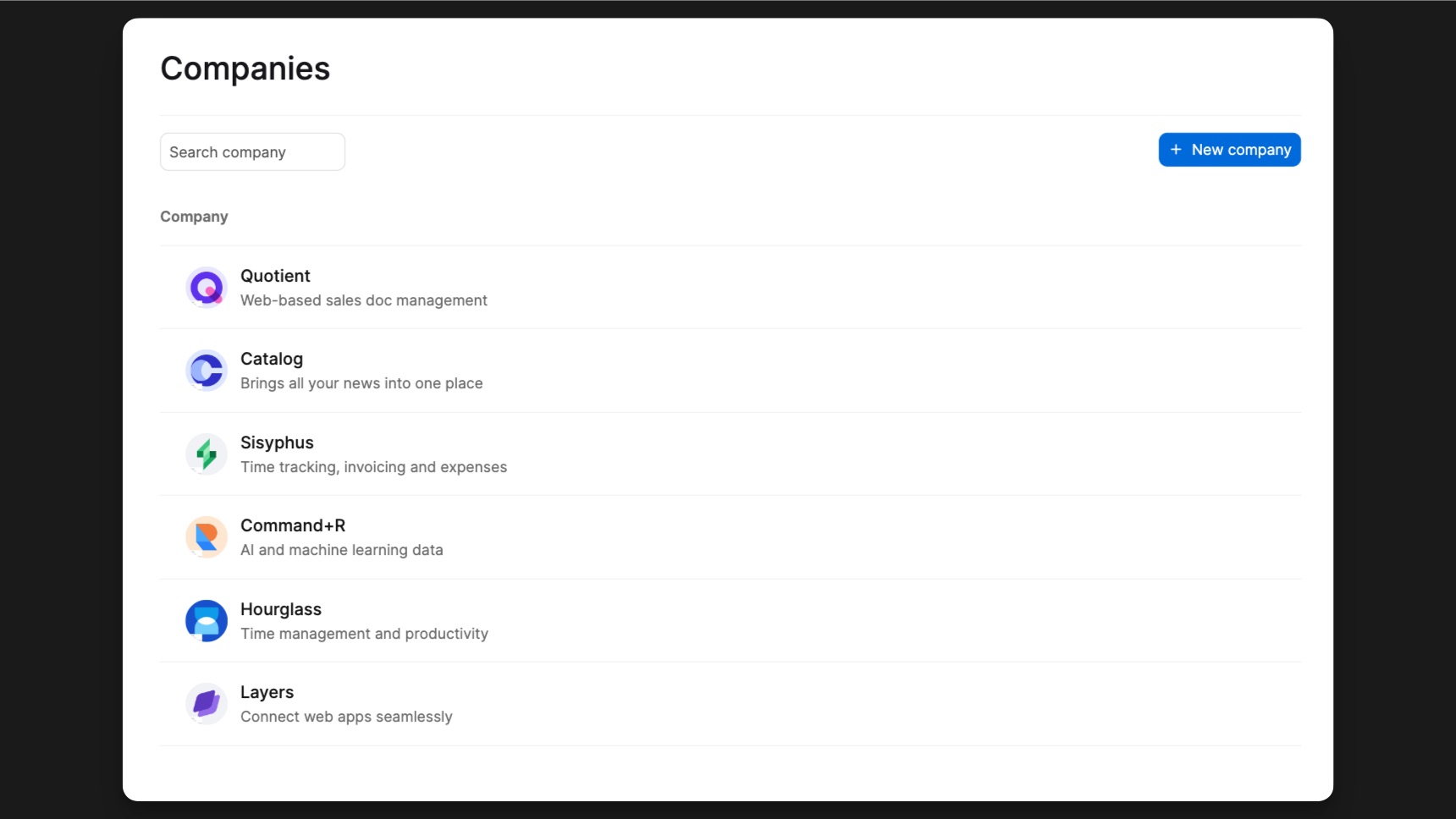Click the Companies page title
1456x819 pixels.
click(245, 69)
